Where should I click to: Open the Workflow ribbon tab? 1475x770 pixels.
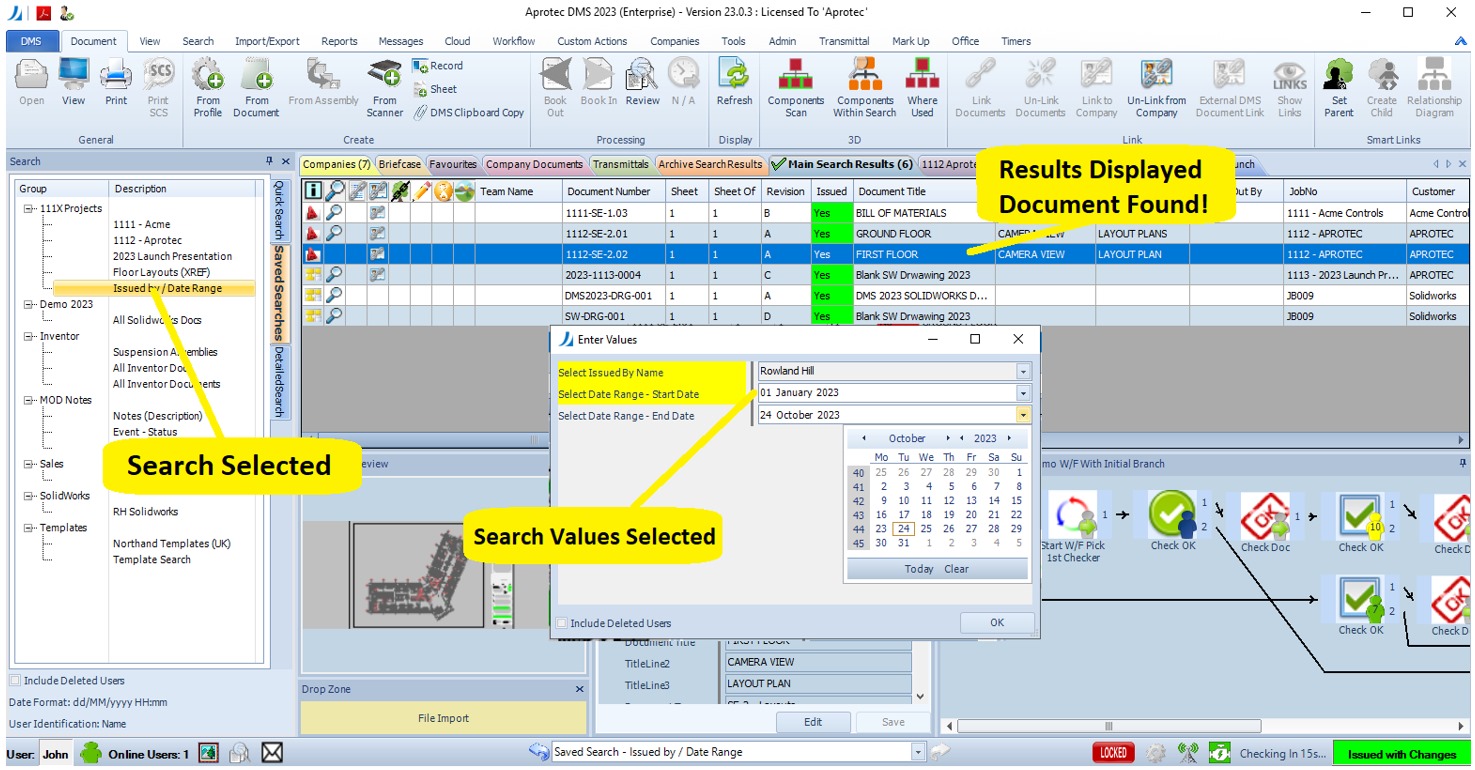[513, 41]
